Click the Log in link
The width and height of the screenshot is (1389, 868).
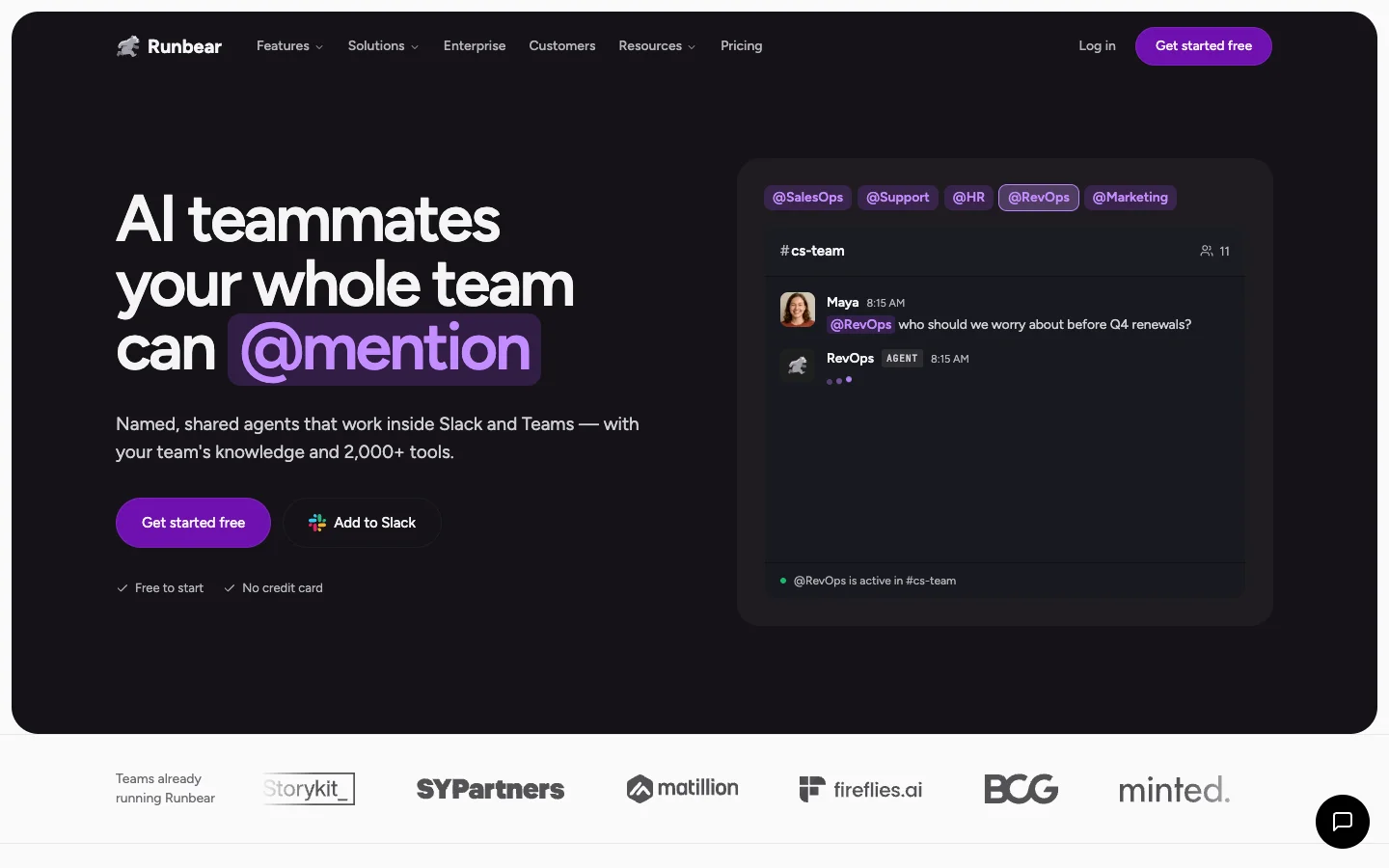[x=1097, y=46]
